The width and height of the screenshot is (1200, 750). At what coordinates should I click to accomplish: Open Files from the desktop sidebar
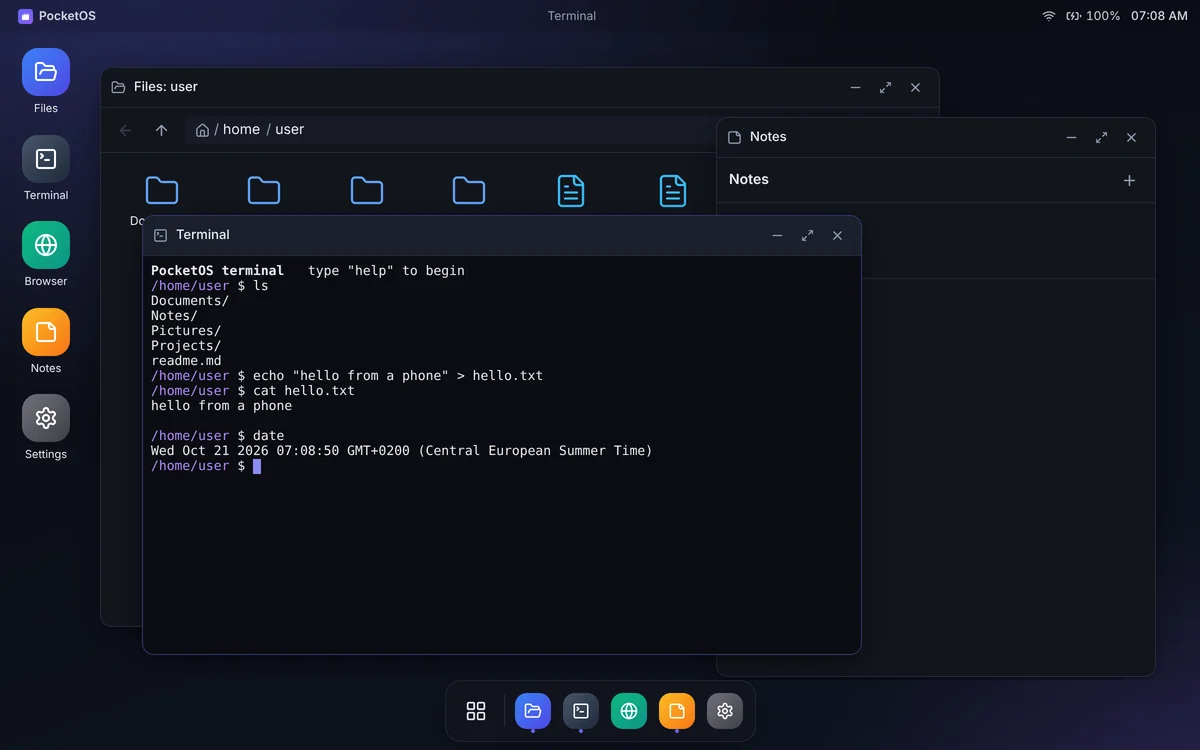coord(46,72)
